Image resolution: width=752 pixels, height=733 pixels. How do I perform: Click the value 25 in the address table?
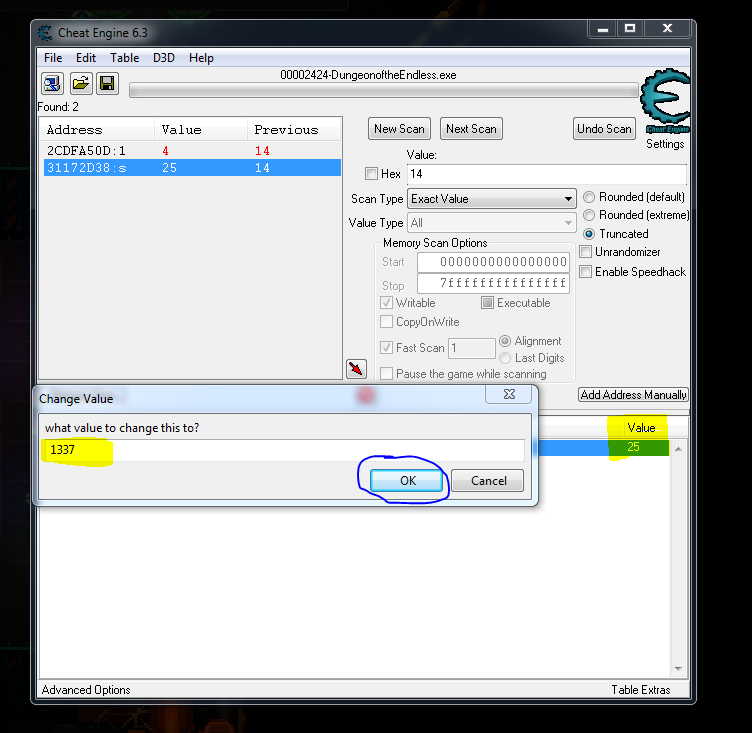click(633, 447)
